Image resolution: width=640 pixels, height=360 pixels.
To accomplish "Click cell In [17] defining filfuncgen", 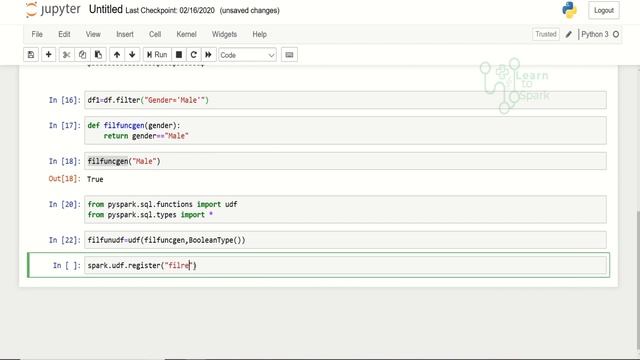I will point(345,131).
